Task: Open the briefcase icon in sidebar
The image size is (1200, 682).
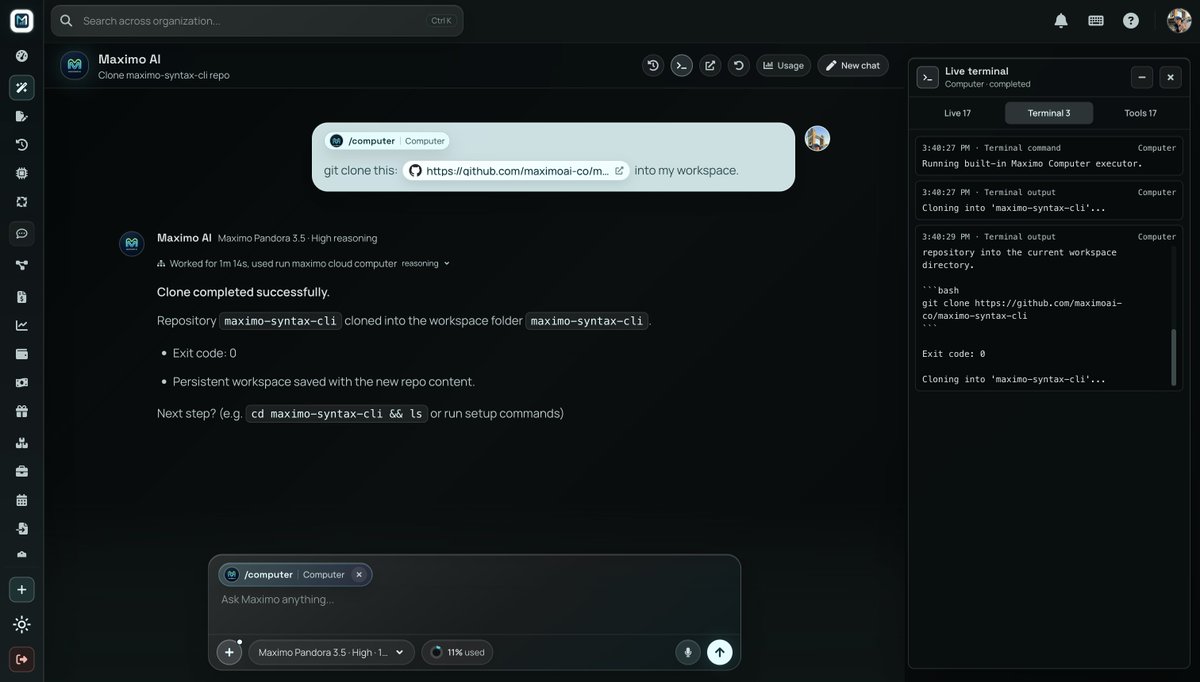Action: [x=22, y=471]
